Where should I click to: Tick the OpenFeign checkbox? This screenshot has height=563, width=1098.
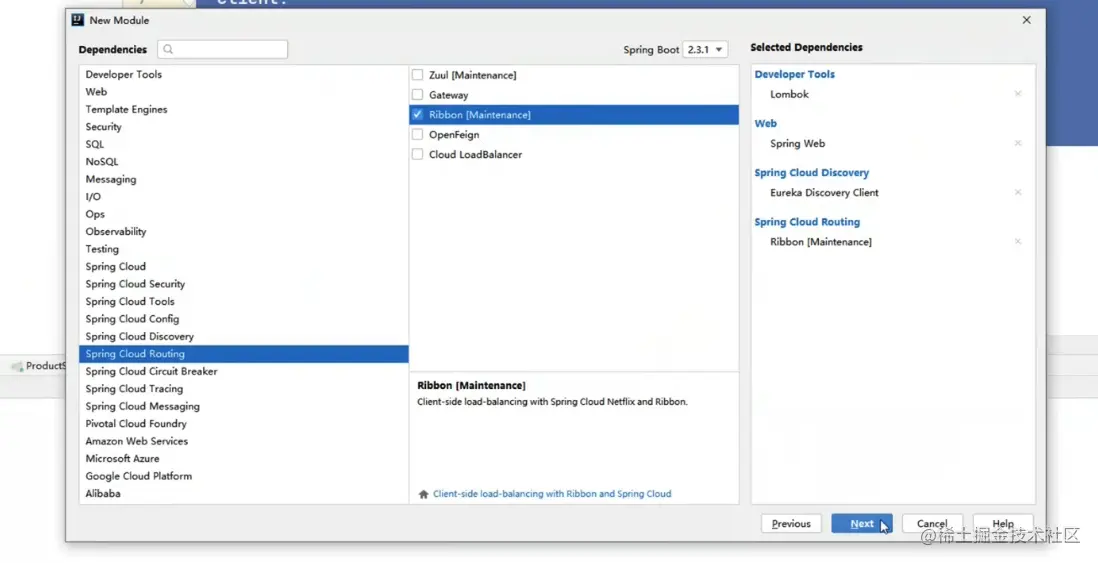(x=417, y=134)
